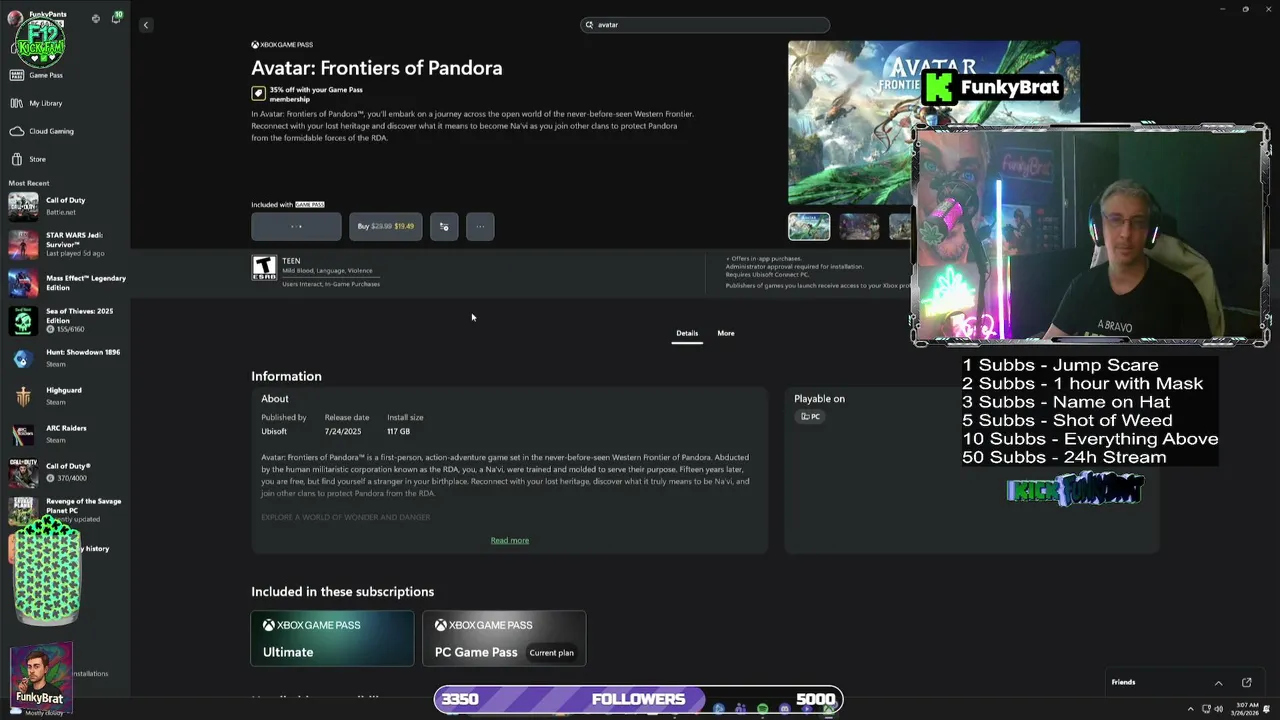Click the Spotify icon in the taskbar
1280x720 pixels.
click(762, 709)
